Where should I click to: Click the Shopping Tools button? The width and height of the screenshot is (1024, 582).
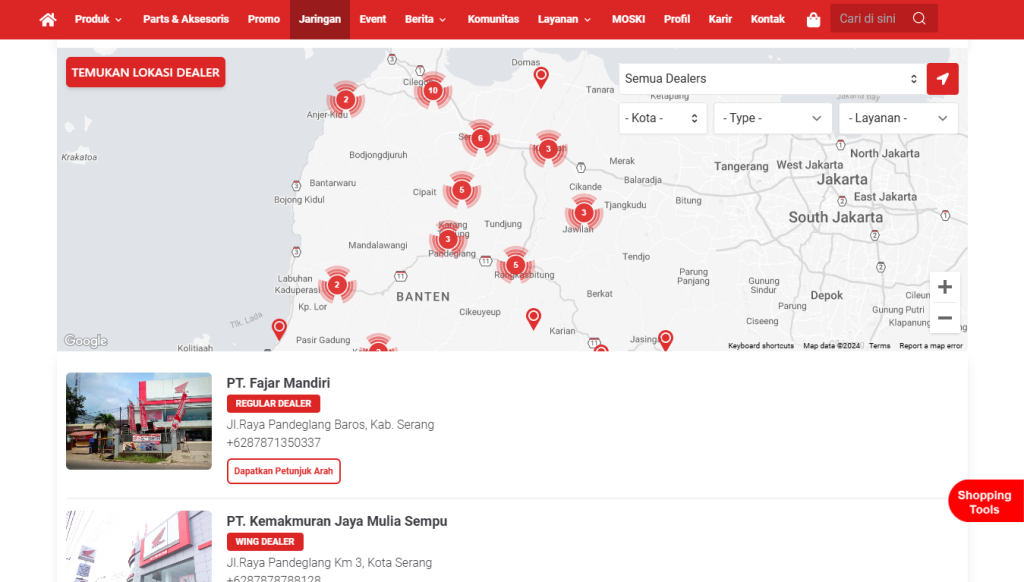[985, 502]
